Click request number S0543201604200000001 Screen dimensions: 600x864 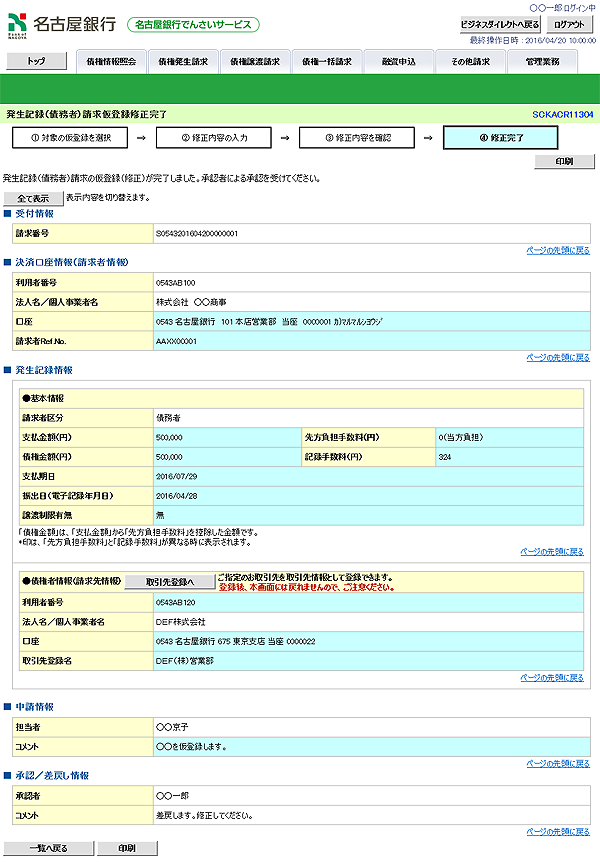197,234
